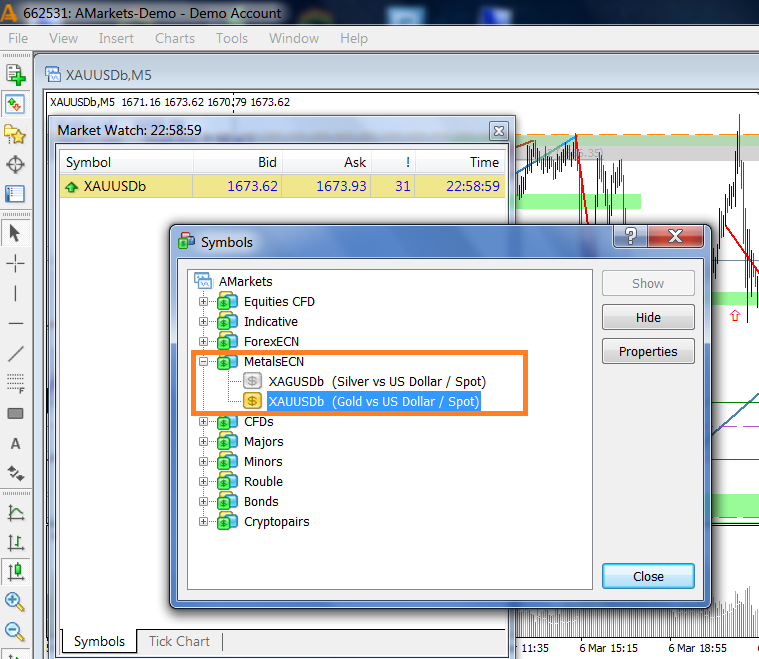Open the File menu
Image resolution: width=759 pixels, height=659 pixels.
click(x=18, y=38)
